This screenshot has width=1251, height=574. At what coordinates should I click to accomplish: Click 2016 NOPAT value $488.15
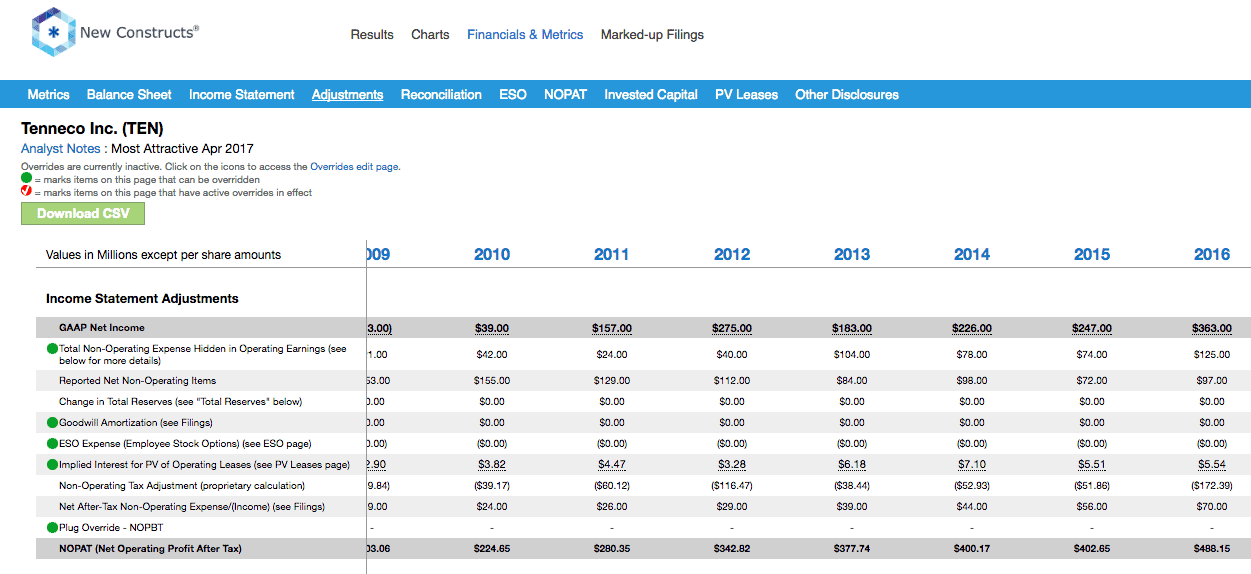click(1212, 549)
